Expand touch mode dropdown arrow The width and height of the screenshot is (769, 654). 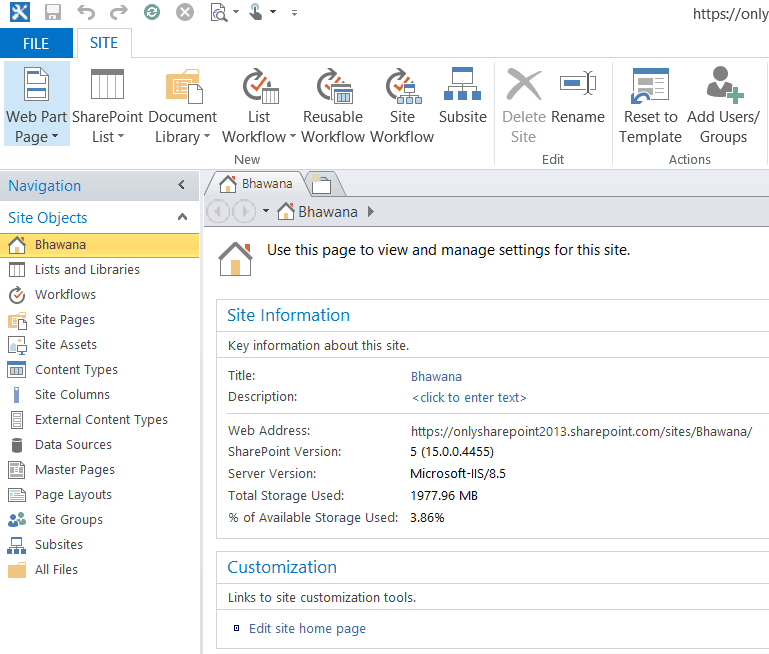273,12
